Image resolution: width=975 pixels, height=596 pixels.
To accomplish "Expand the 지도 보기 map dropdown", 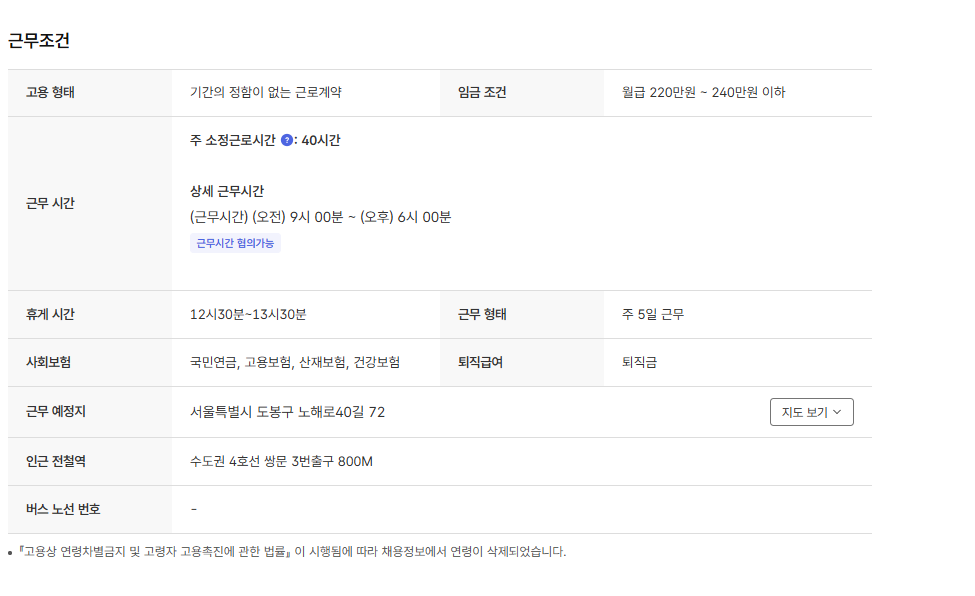I will coord(811,412).
